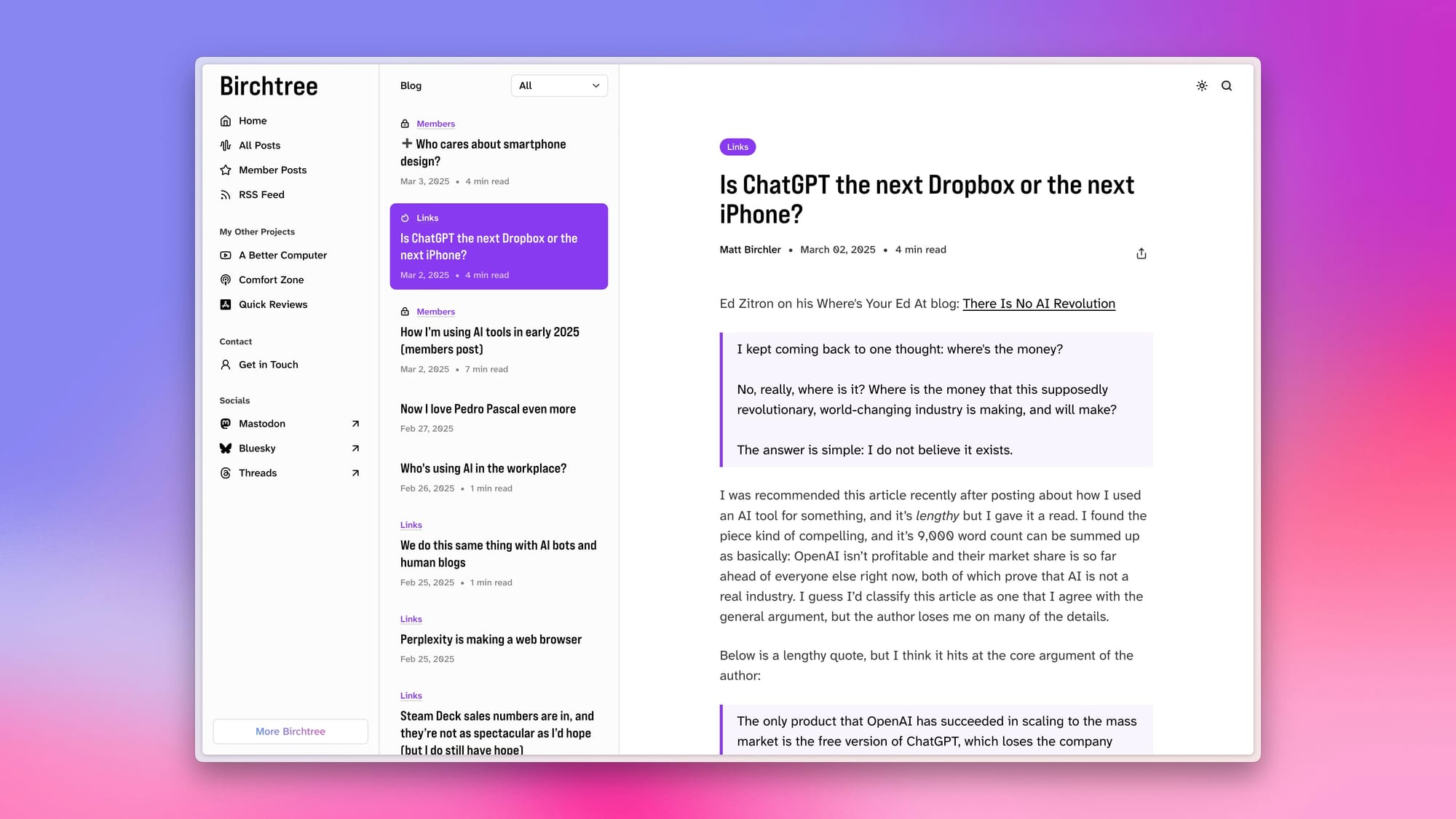Click the search magnifier icon
Image resolution: width=1456 pixels, height=819 pixels.
pyautogui.click(x=1227, y=86)
